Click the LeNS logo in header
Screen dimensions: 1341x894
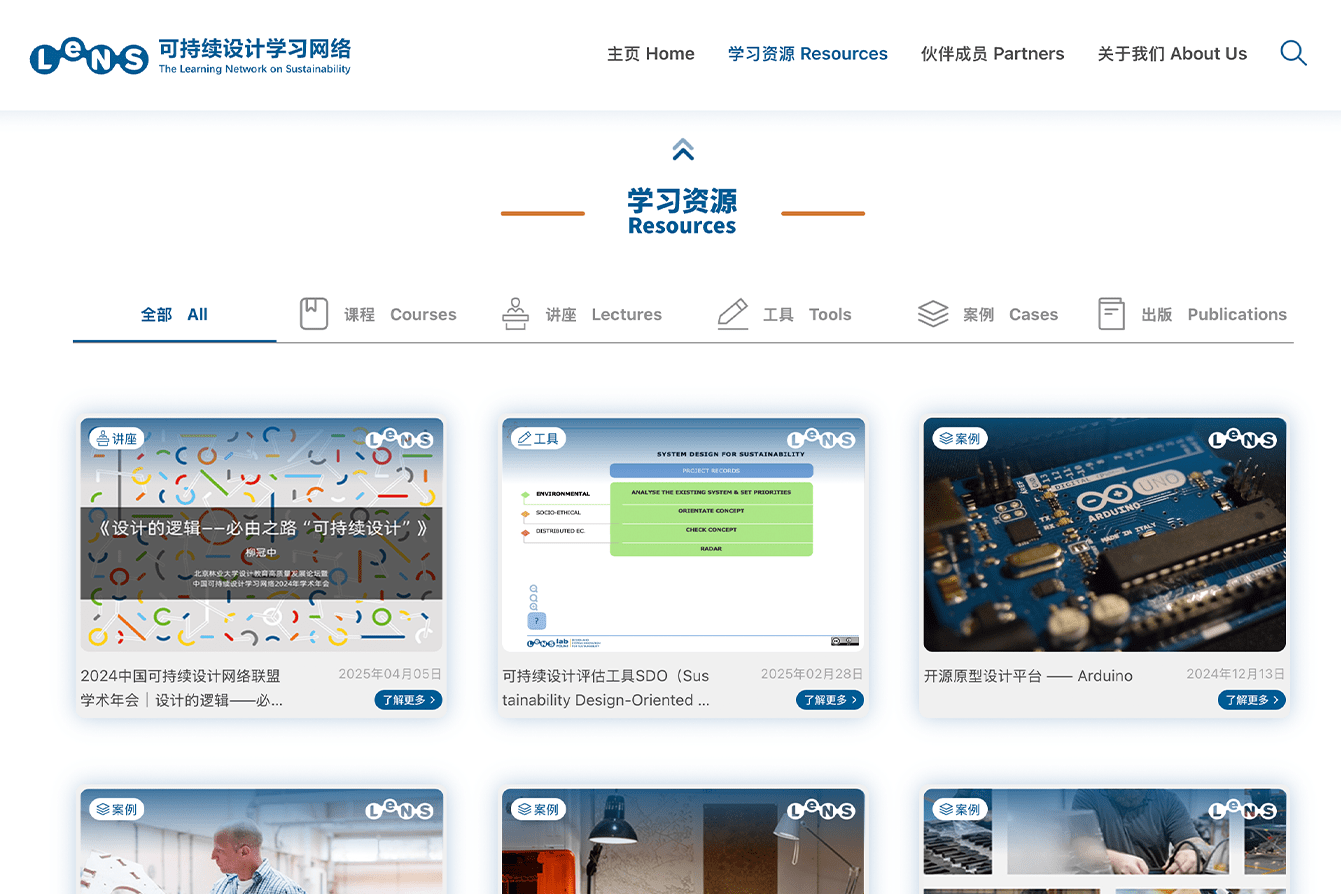(89, 57)
